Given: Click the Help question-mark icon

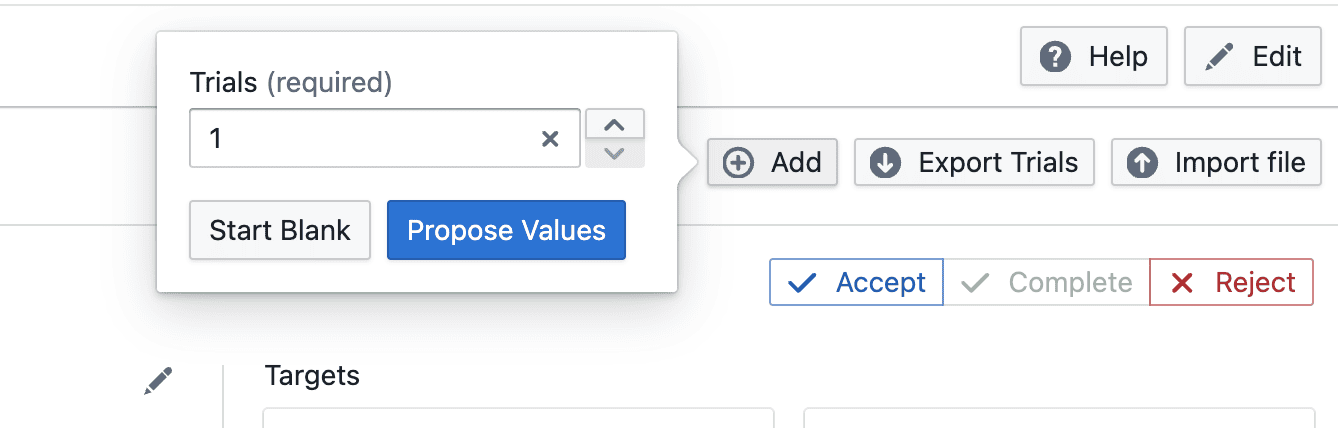Looking at the screenshot, I should (x=1055, y=57).
